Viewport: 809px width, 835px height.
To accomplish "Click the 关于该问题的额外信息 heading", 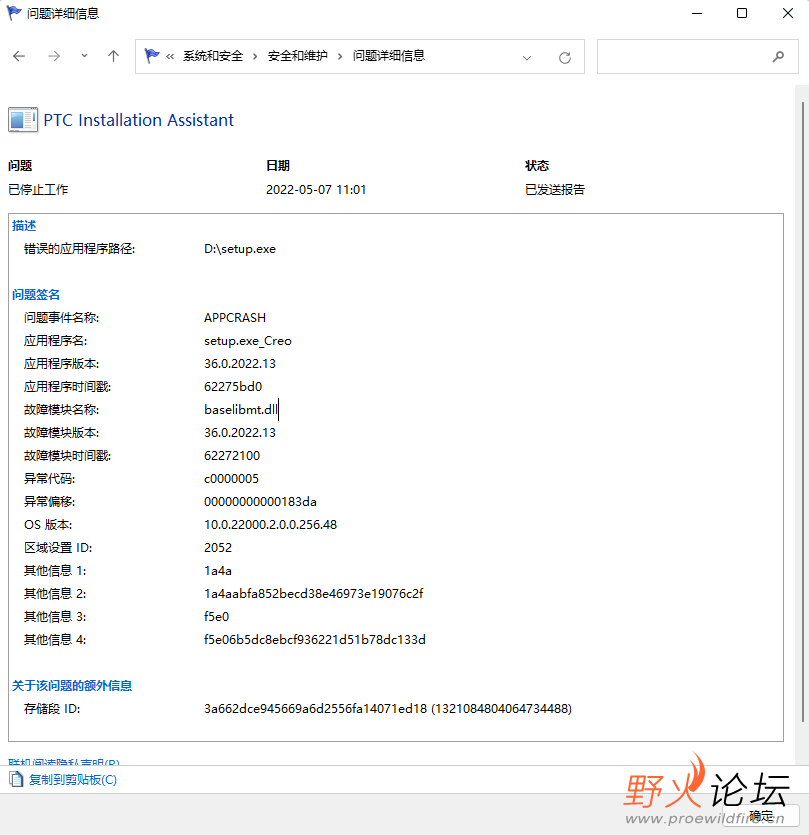I will click(x=72, y=686).
